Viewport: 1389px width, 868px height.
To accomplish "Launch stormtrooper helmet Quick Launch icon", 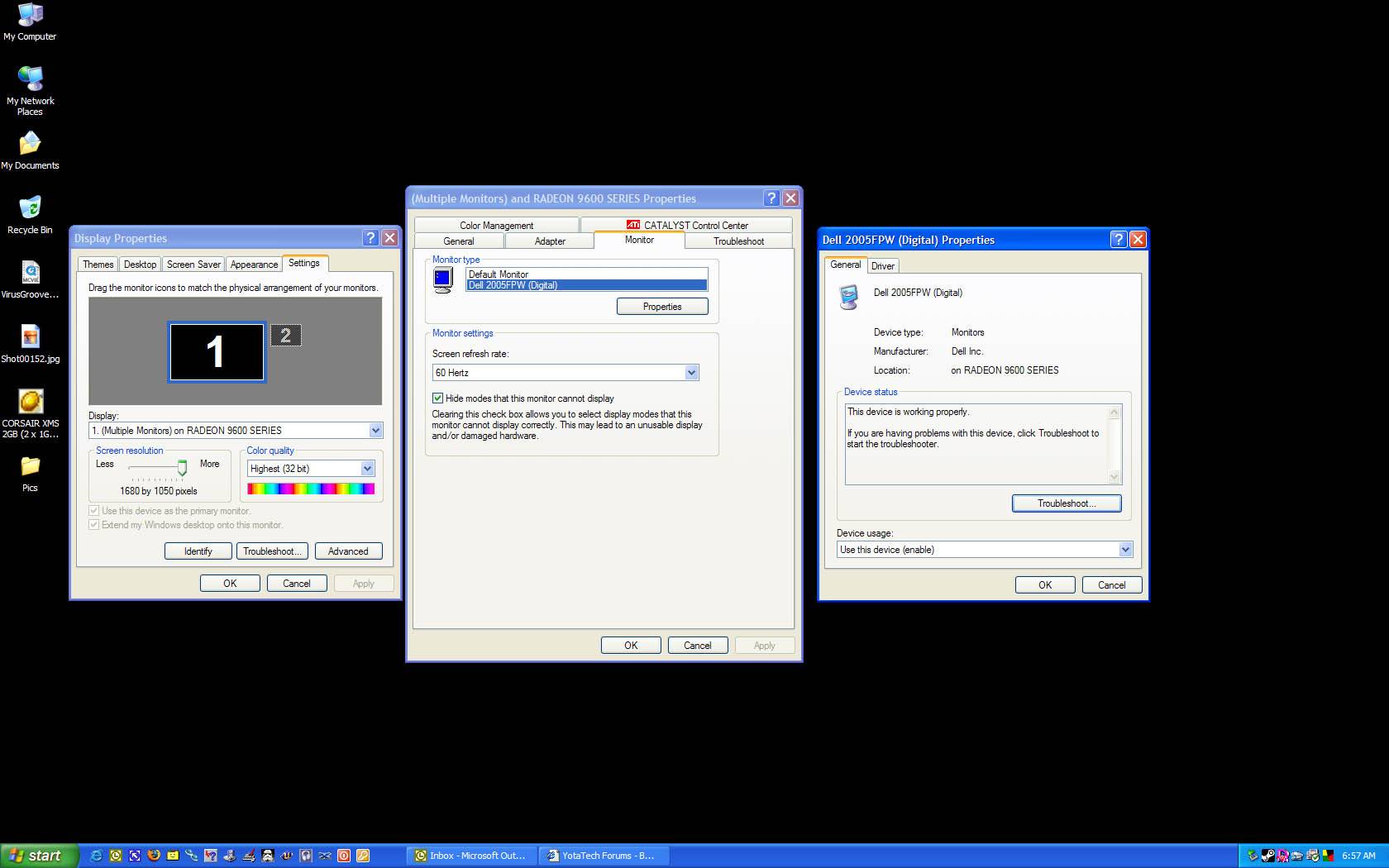I will tap(268, 856).
